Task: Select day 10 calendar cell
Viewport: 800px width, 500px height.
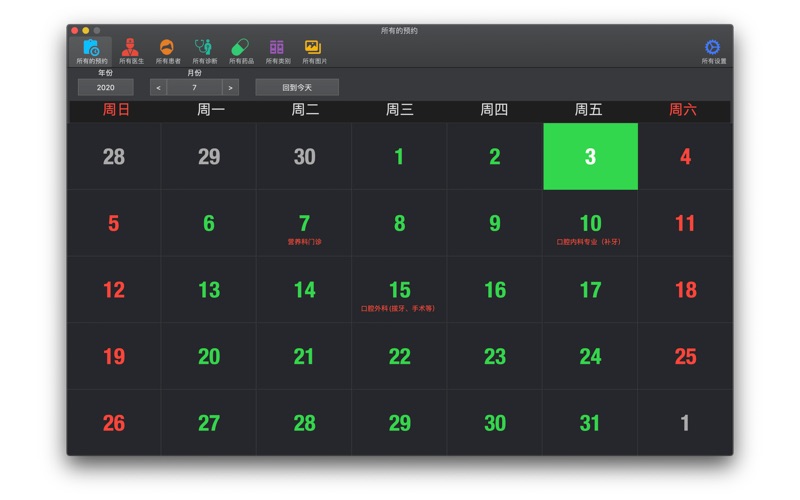Action: pos(590,223)
